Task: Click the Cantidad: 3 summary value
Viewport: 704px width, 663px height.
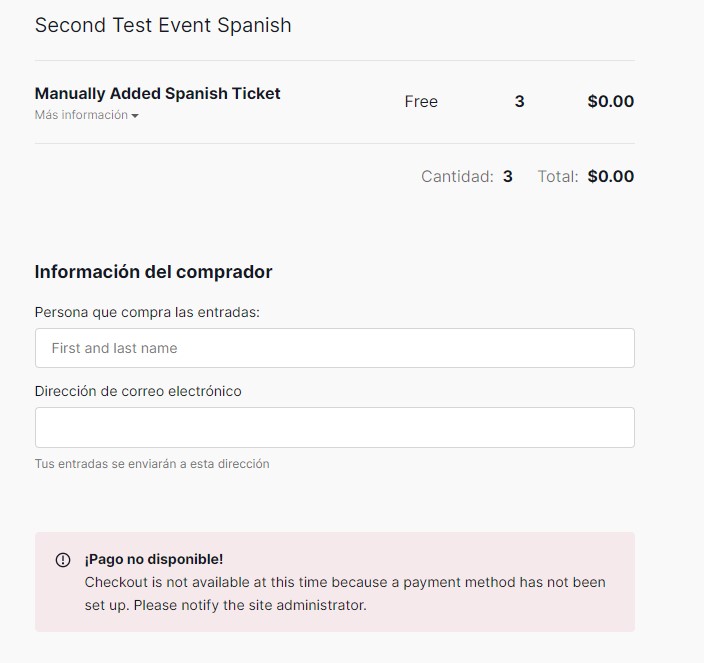Action: point(508,176)
